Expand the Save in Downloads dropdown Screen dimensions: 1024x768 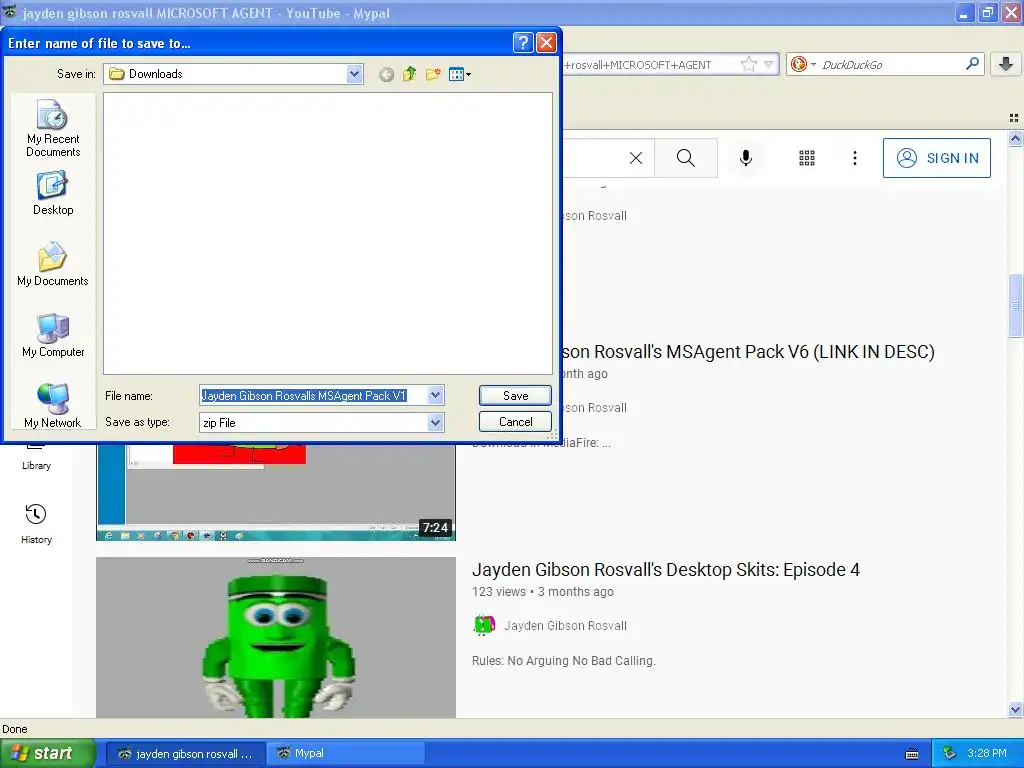pos(354,74)
